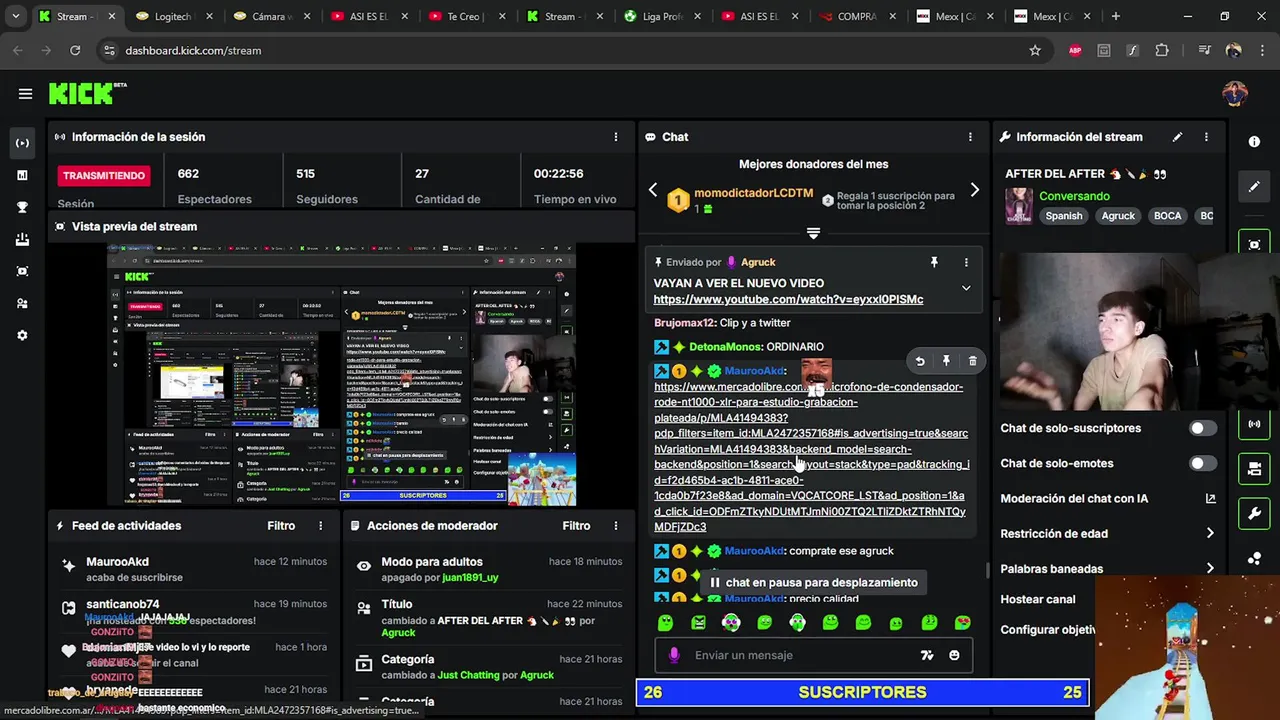Open the profile avatar in Kick header

coord(1235,94)
